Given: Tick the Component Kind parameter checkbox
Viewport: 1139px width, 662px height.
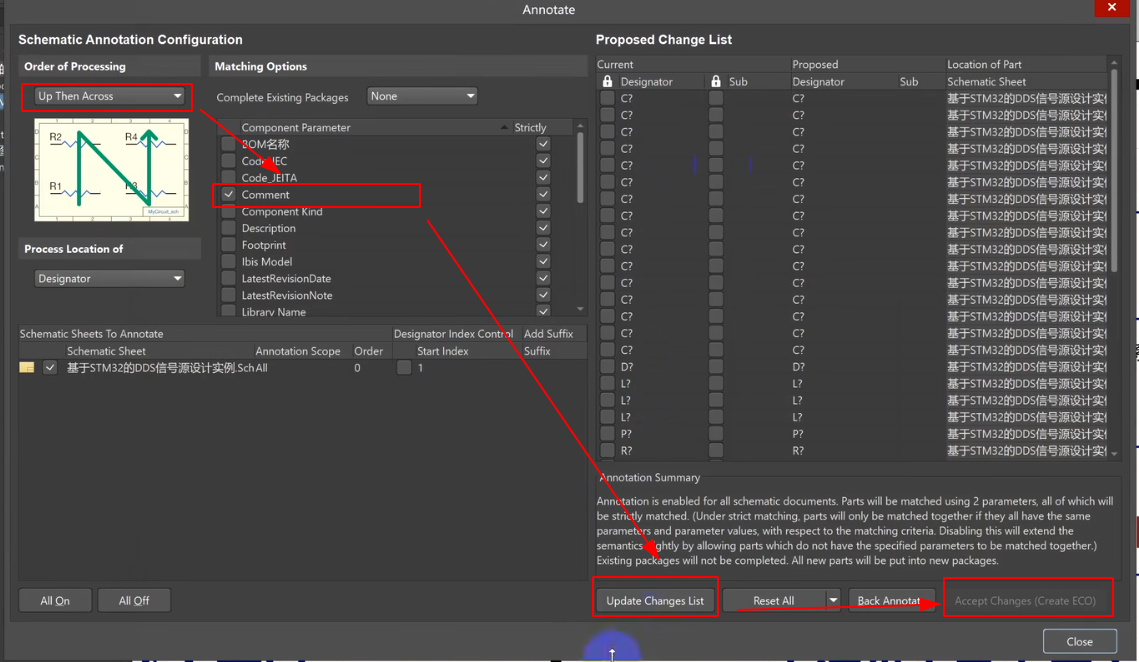Looking at the screenshot, I should 229,211.
